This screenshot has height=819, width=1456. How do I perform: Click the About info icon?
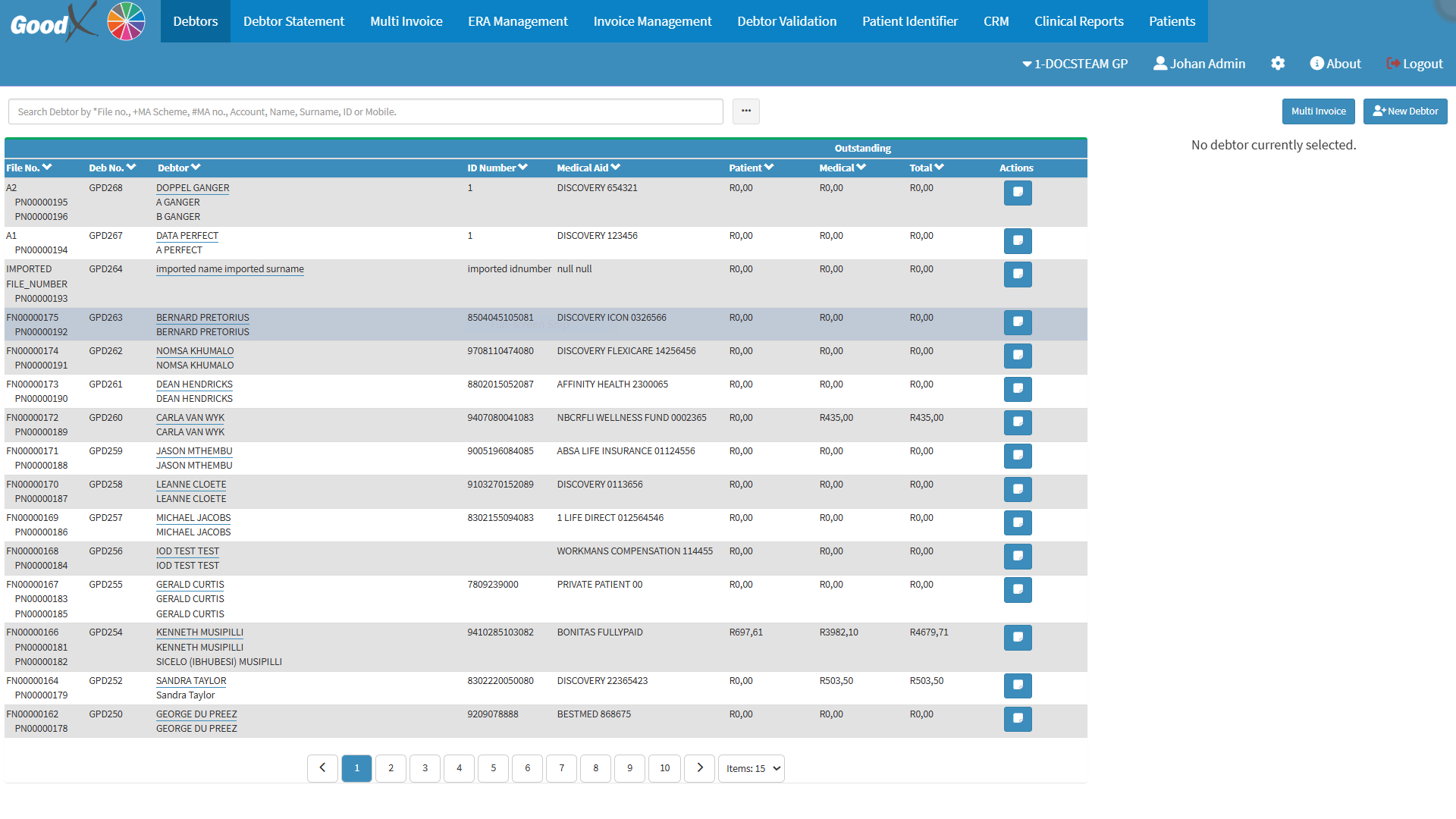[1316, 64]
